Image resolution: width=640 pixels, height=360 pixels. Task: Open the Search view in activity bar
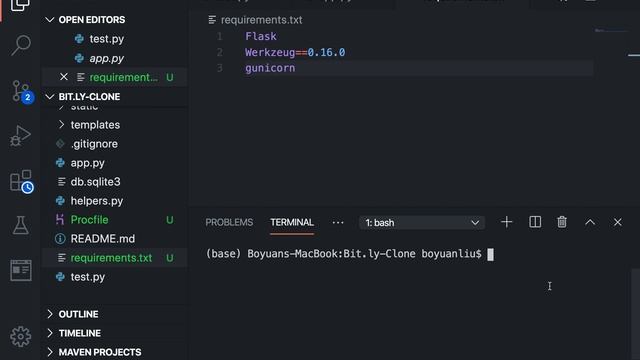click(x=20, y=45)
